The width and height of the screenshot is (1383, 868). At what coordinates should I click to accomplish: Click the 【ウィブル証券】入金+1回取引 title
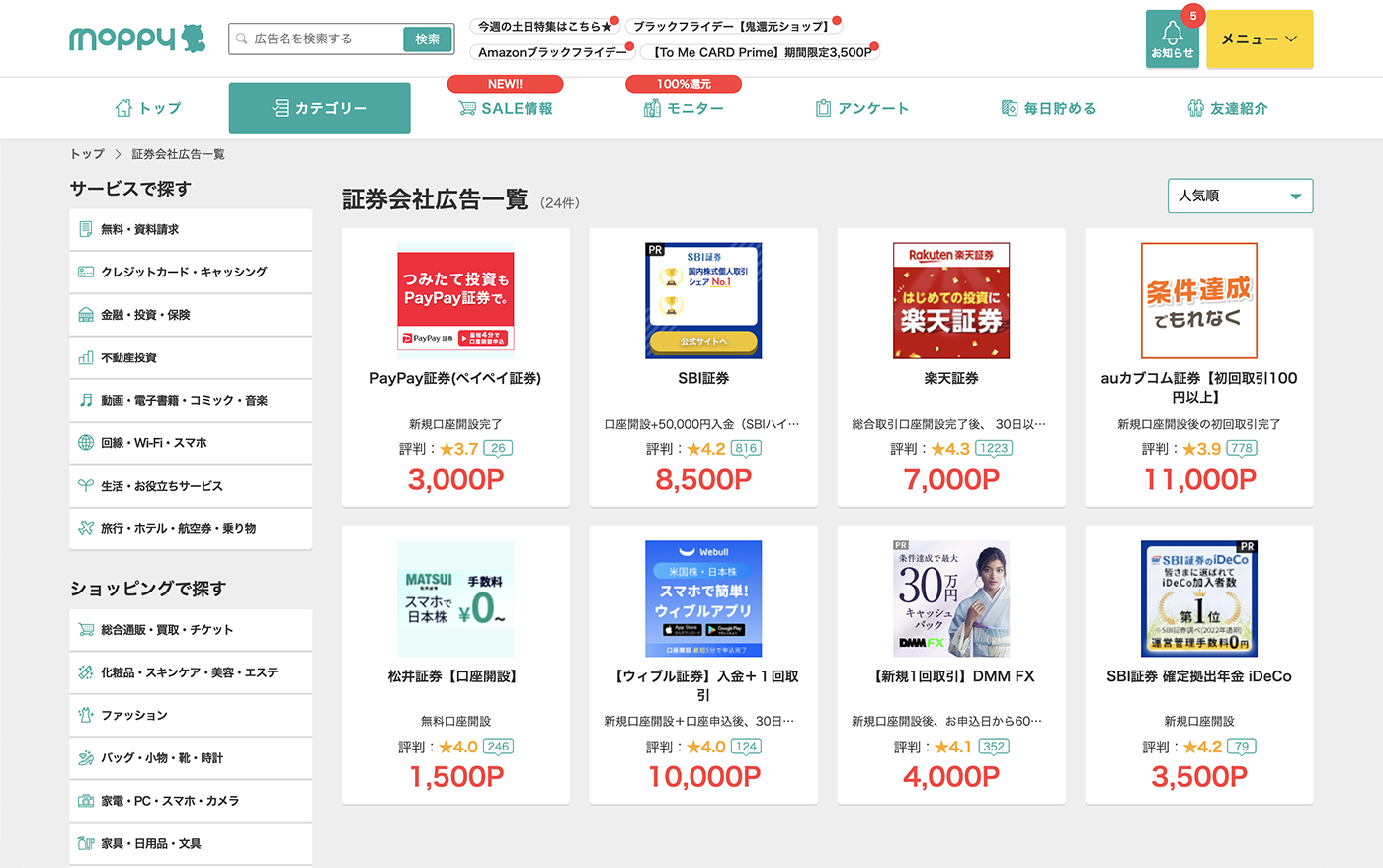click(703, 685)
